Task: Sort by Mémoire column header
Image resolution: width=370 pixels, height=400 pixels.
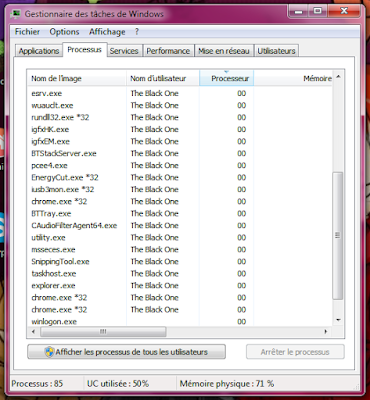Action: [x=293, y=79]
